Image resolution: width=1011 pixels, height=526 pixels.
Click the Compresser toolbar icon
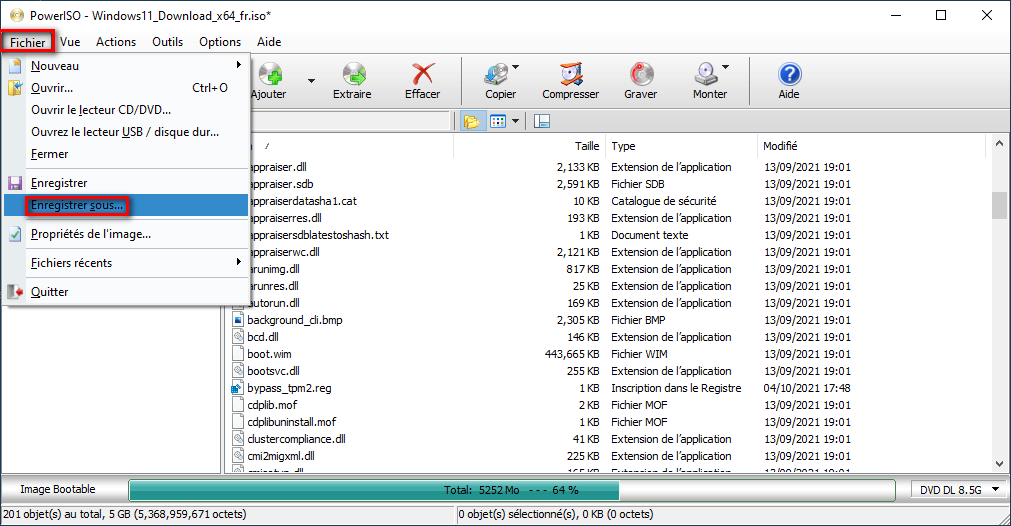click(570, 76)
